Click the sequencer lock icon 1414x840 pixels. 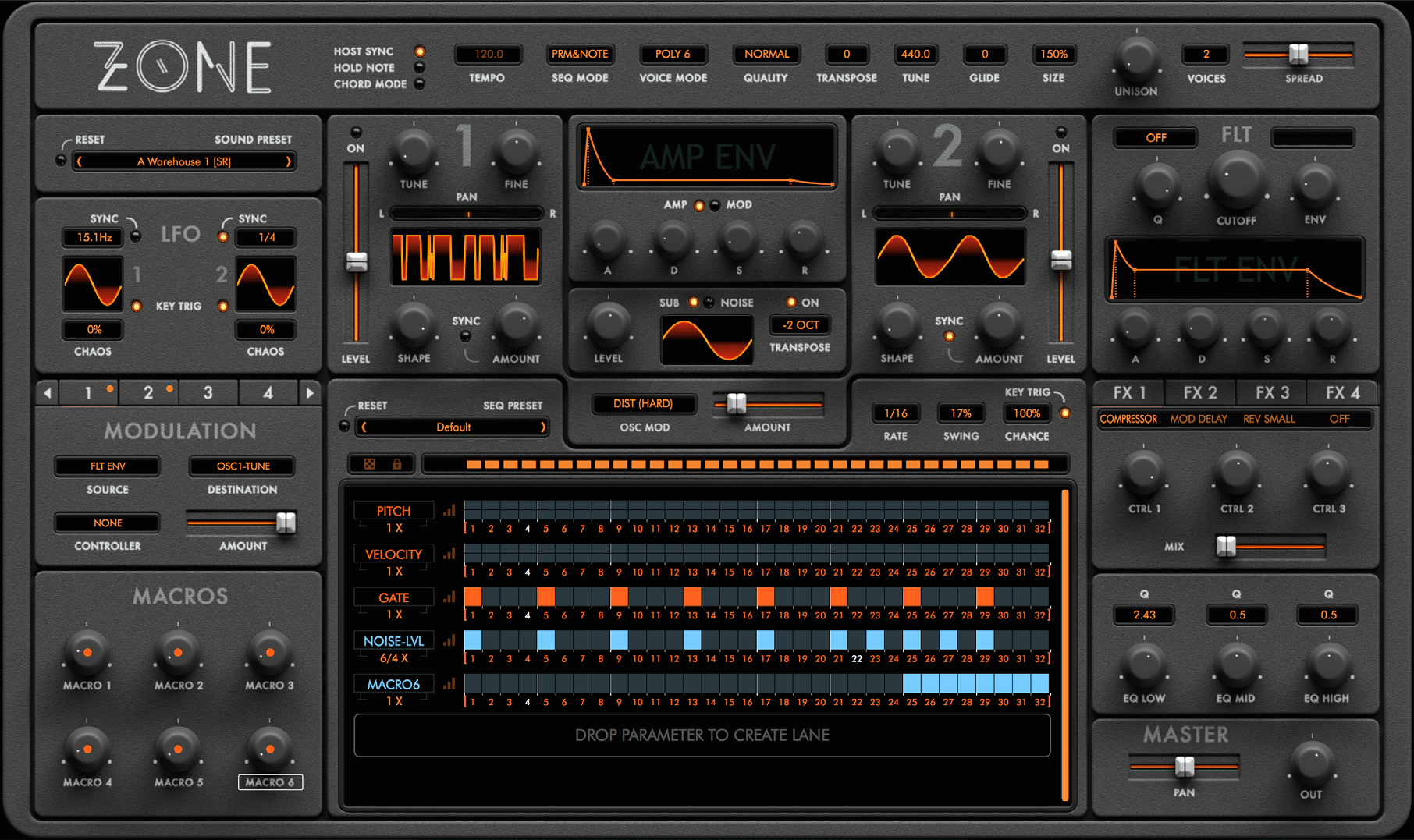pyautogui.click(x=396, y=464)
